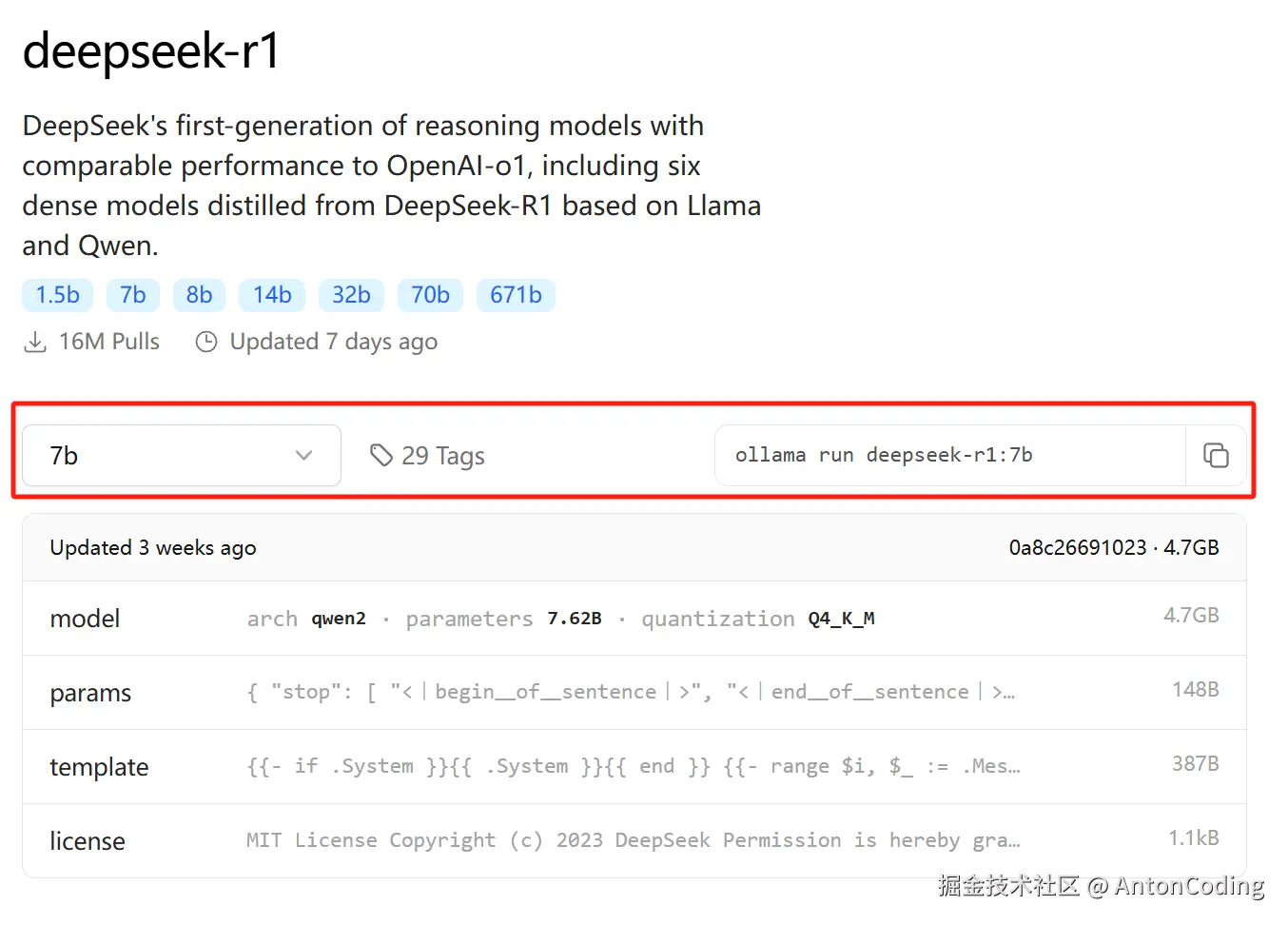Open the license file row
The image size is (1288, 925).
634,841
